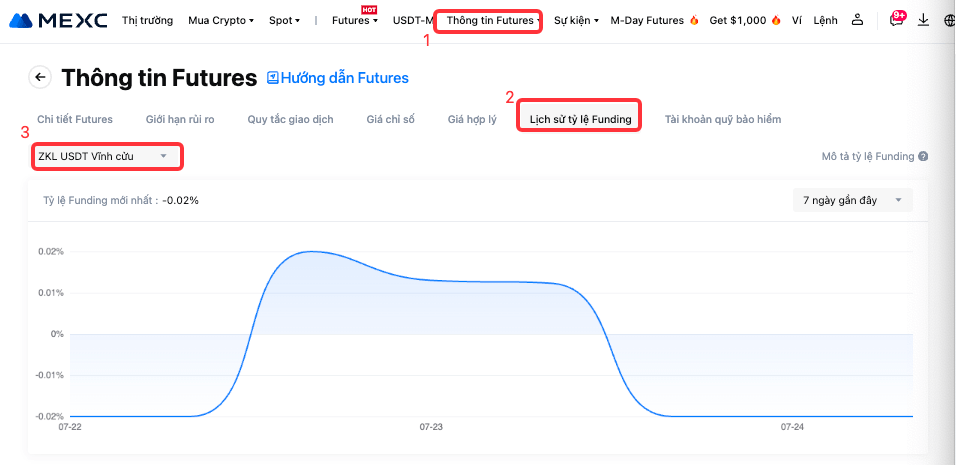
Task: Click the globe language icon
Action: (x=949, y=20)
